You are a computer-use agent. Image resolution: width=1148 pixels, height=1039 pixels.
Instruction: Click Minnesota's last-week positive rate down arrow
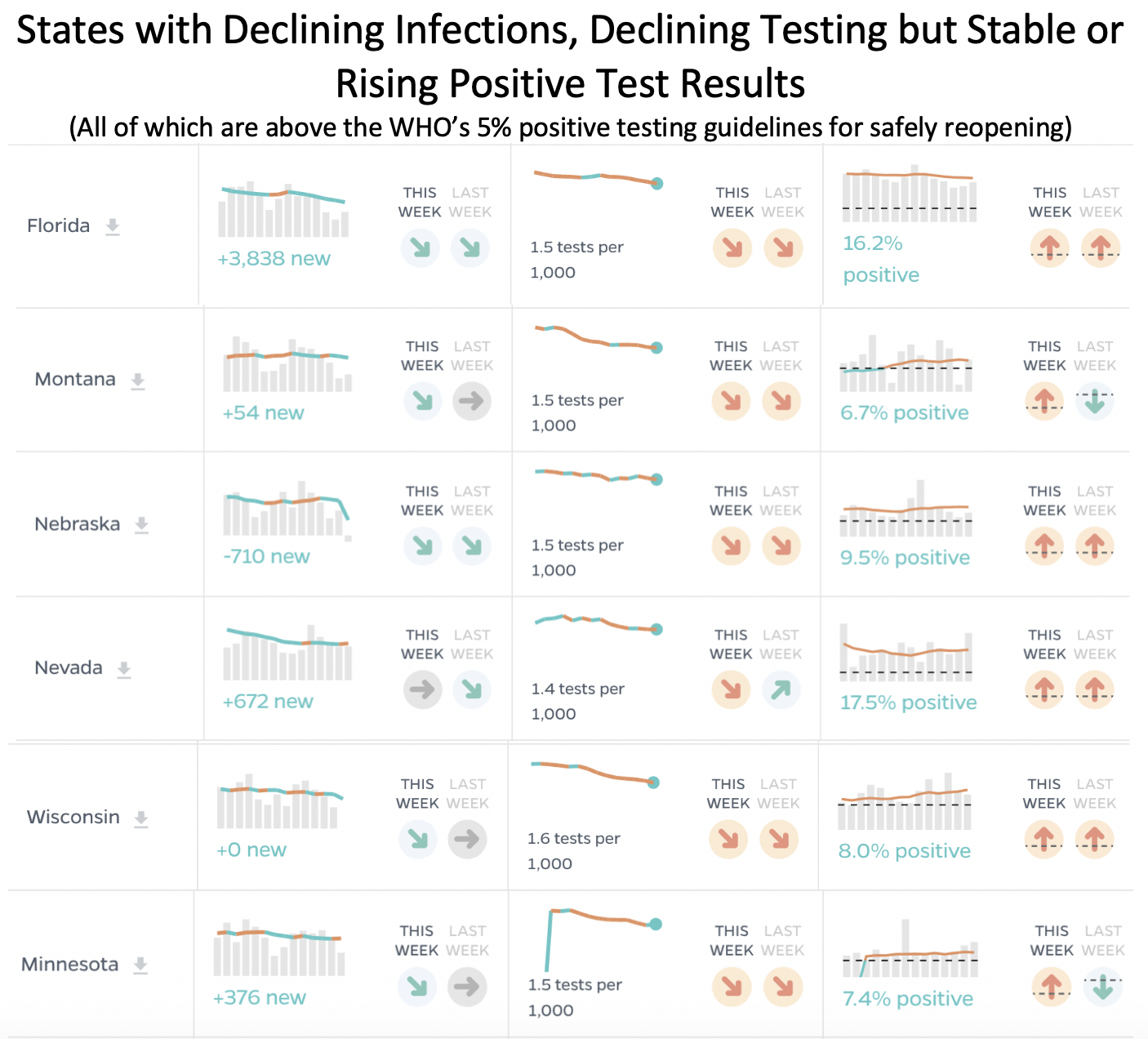[1102, 987]
